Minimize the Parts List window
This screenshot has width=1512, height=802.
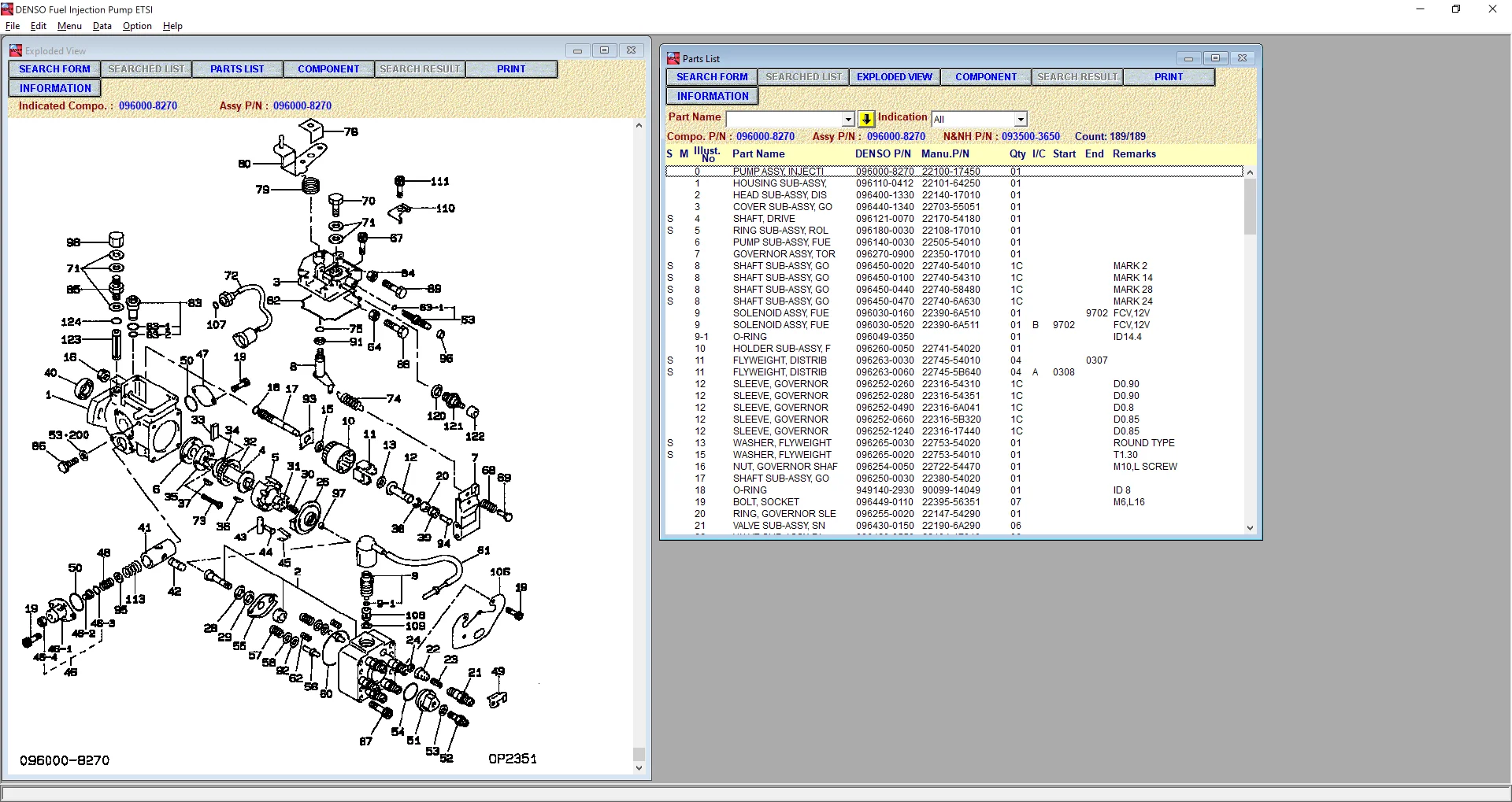click(x=1188, y=58)
